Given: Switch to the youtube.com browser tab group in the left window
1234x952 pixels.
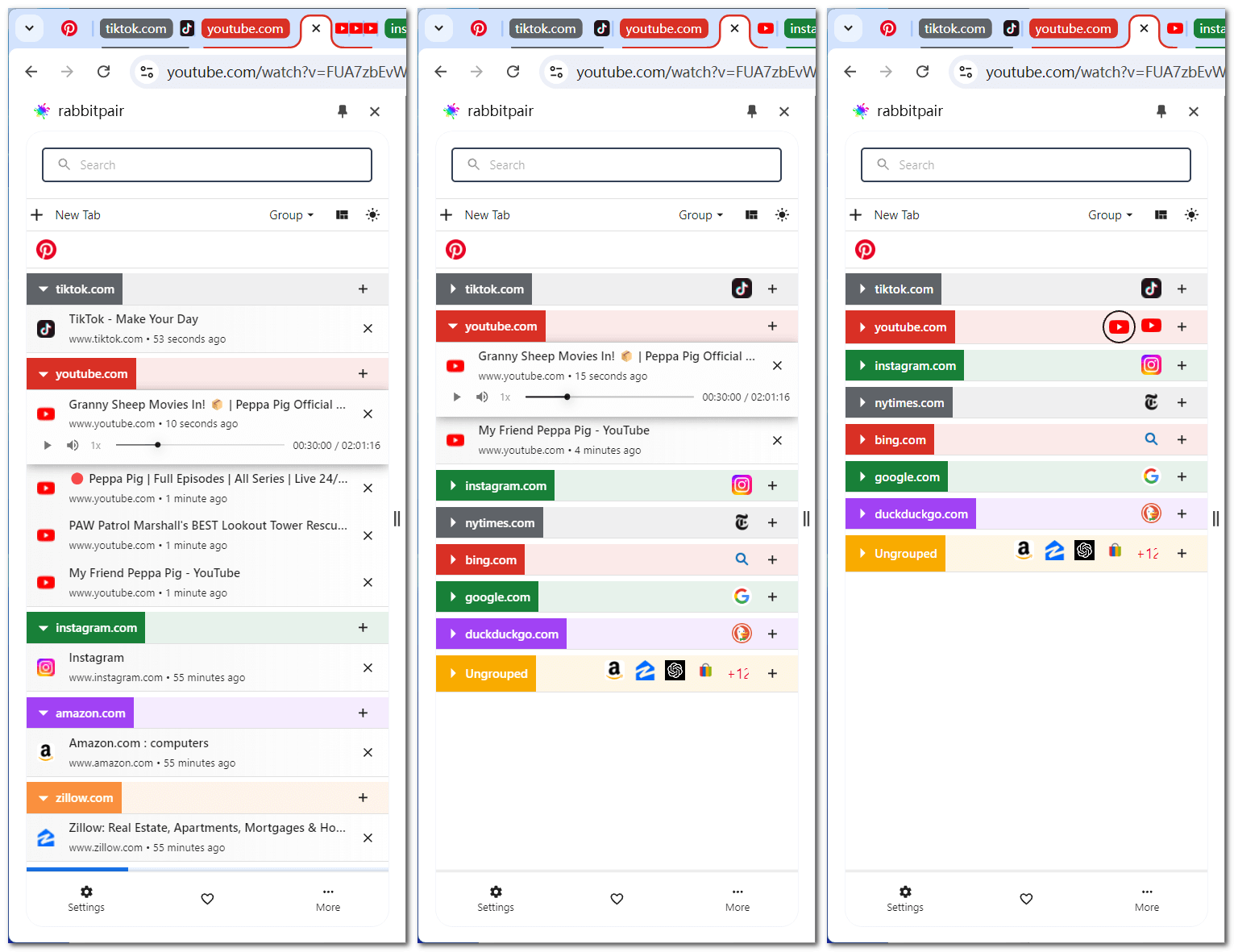Looking at the screenshot, I should coord(245,29).
